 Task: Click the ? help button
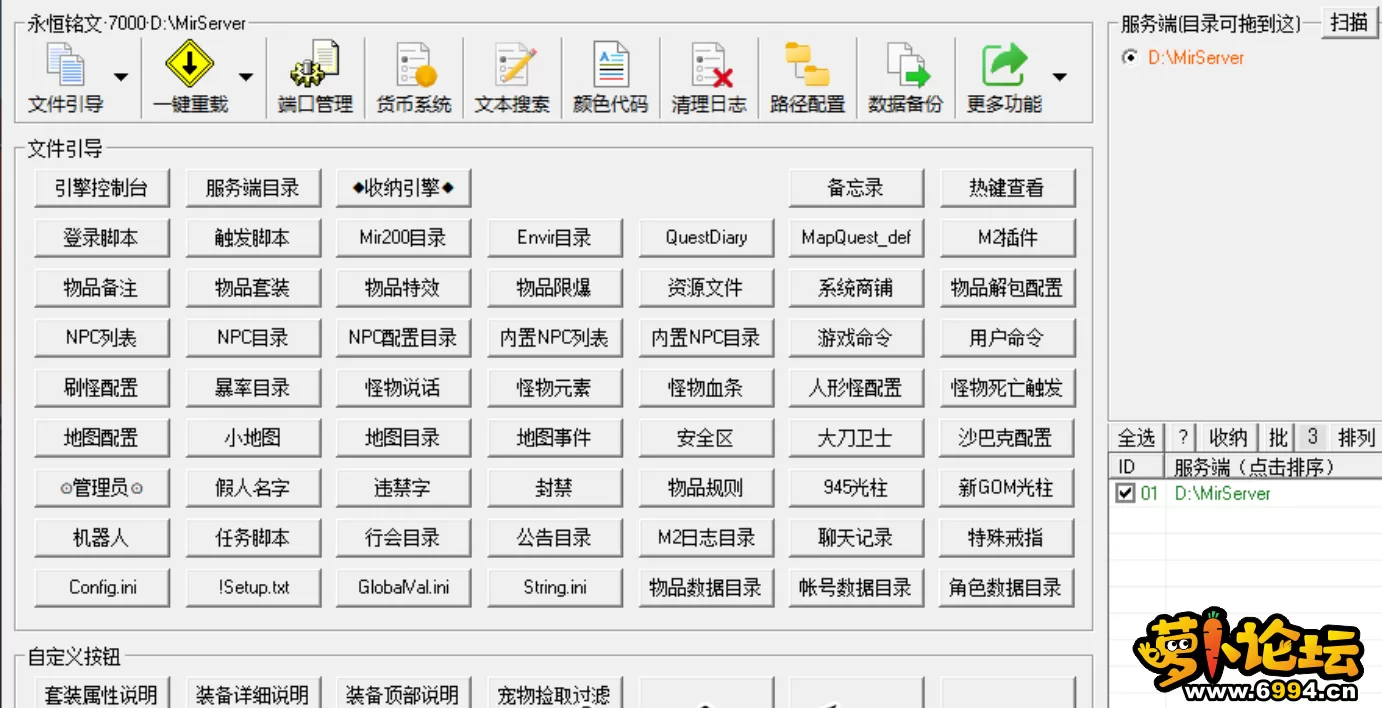(x=1183, y=438)
